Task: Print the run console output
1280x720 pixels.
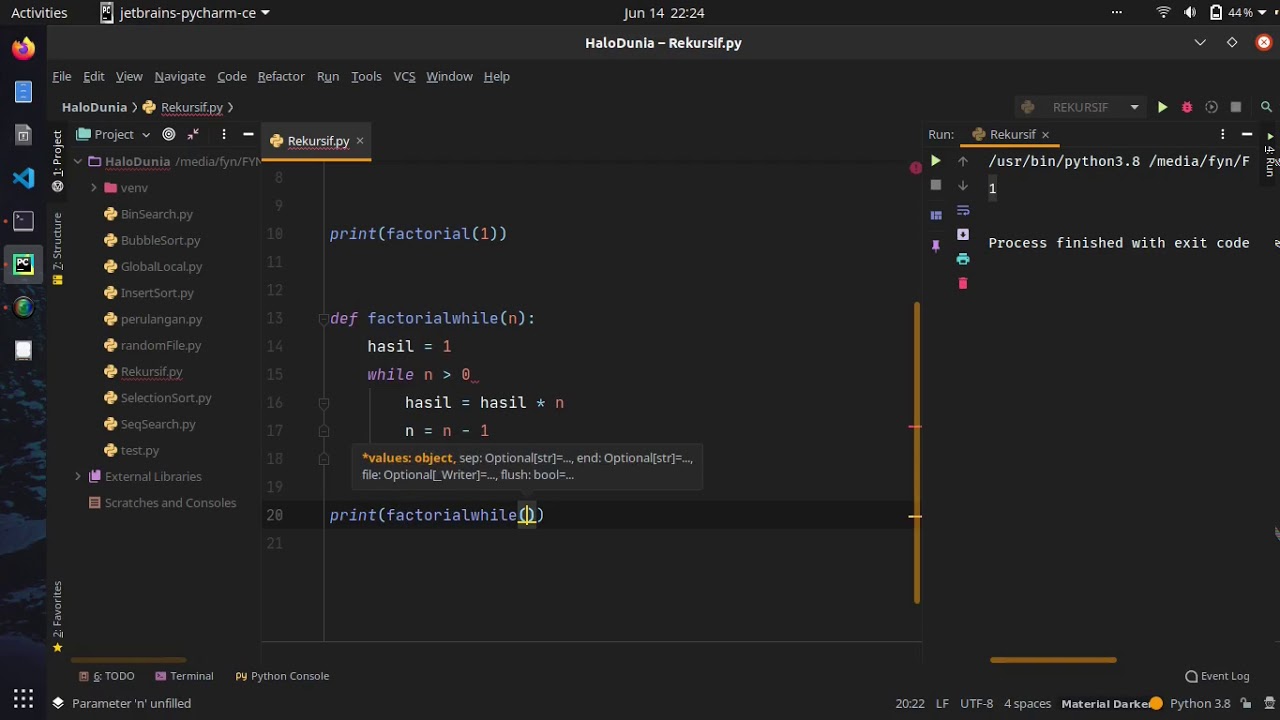Action: point(963,259)
